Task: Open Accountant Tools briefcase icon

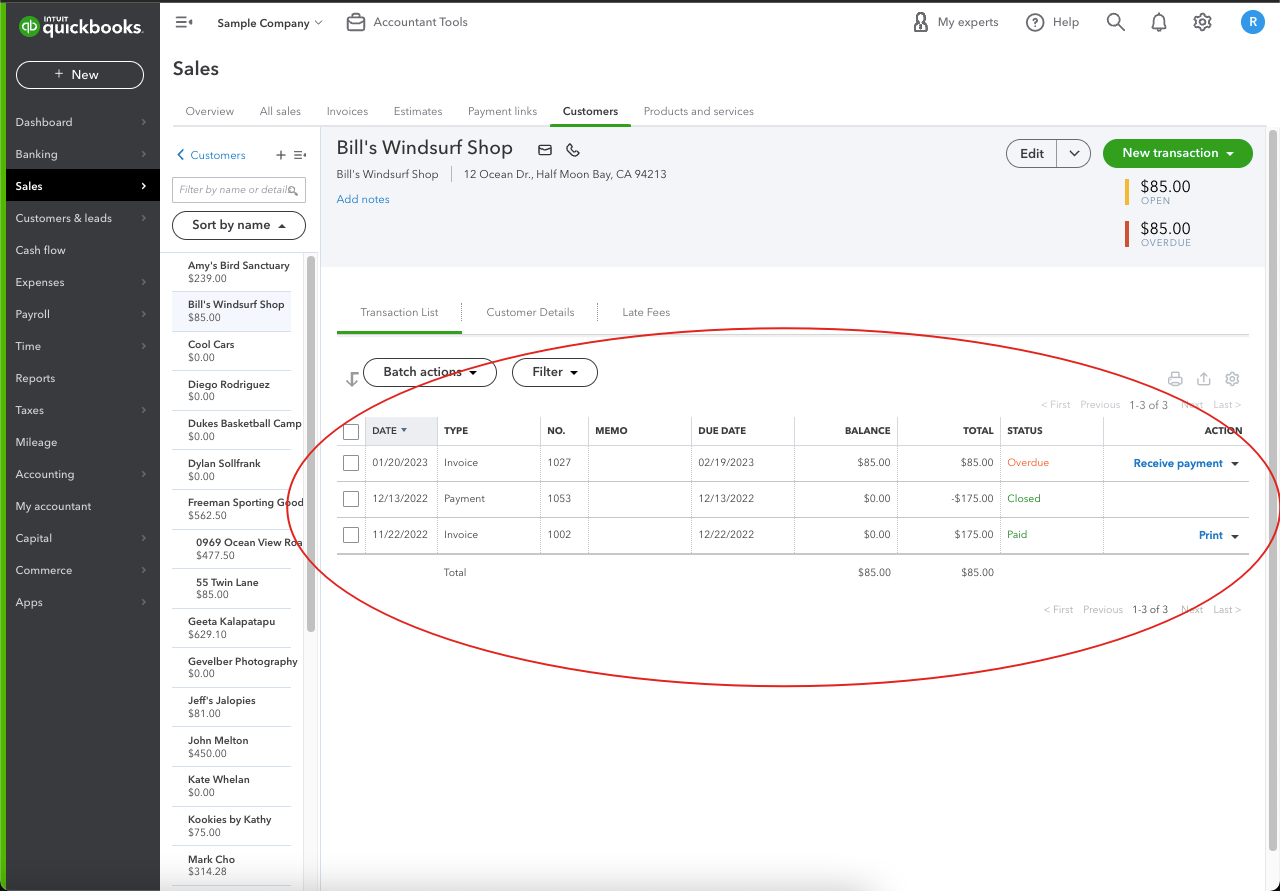Action: click(356, 22)
